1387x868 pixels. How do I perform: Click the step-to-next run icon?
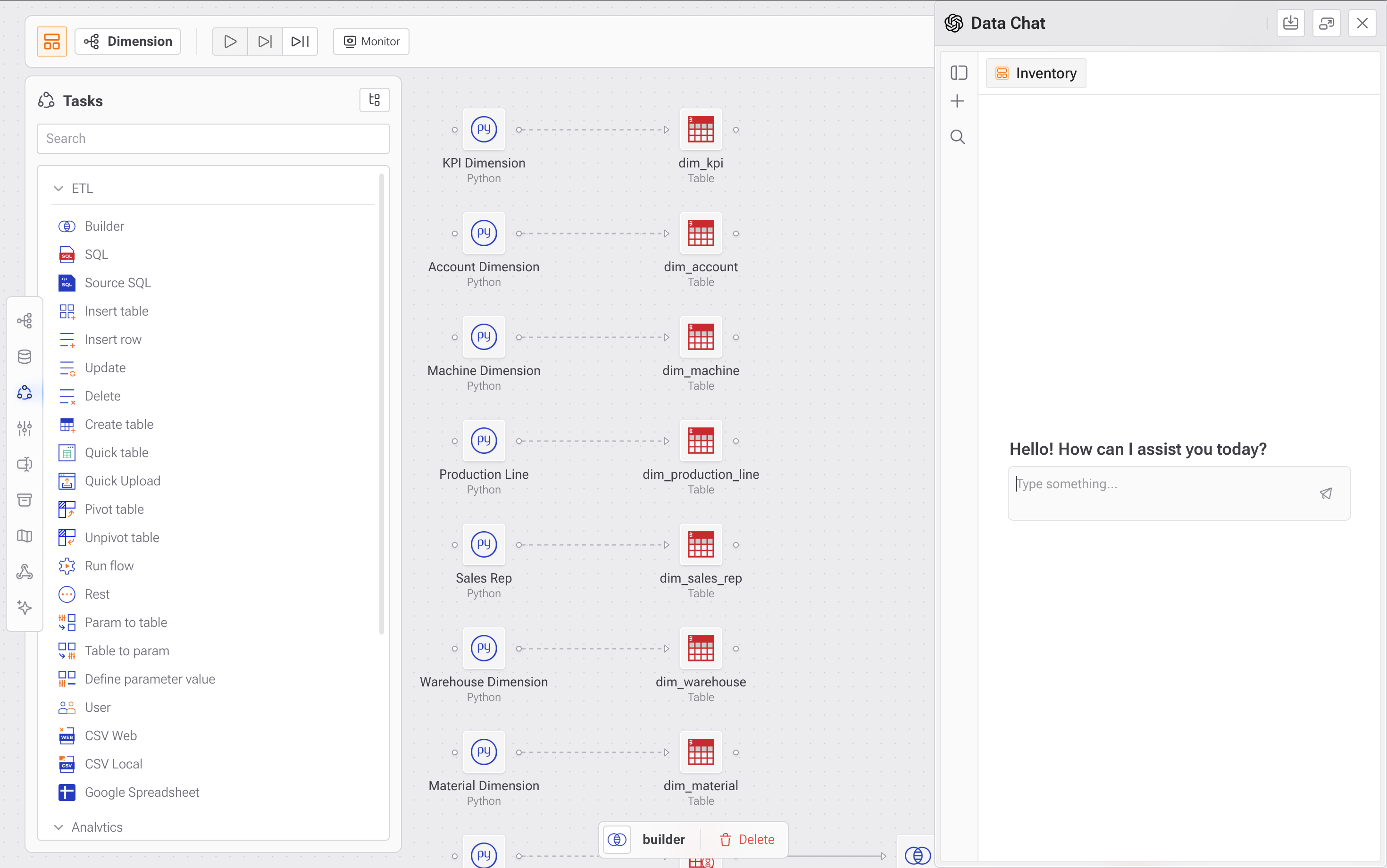pyautogui.click(x=265, y=42)
